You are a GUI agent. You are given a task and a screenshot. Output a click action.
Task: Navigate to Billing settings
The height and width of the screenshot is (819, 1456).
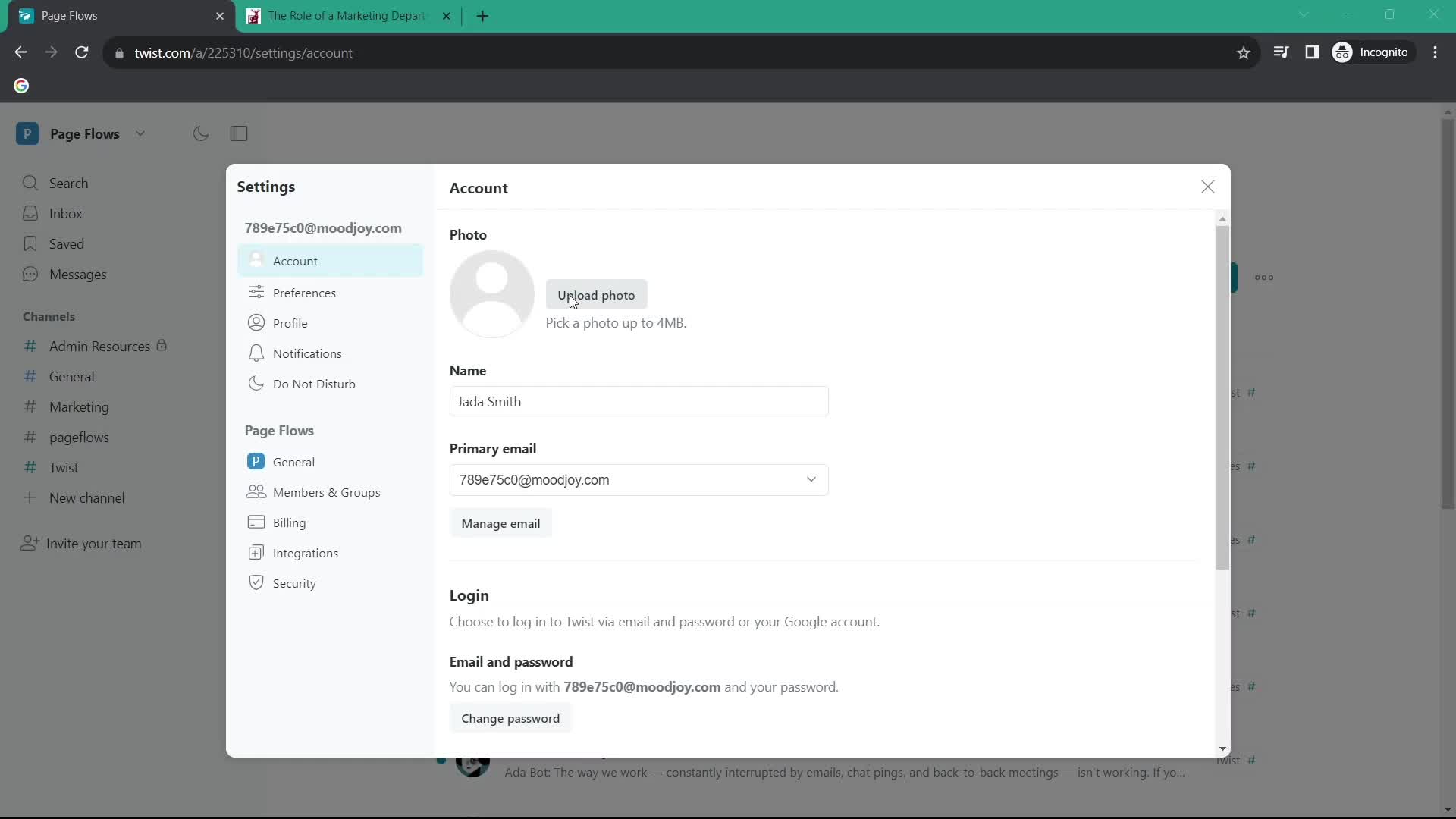(x=289, y=522)
